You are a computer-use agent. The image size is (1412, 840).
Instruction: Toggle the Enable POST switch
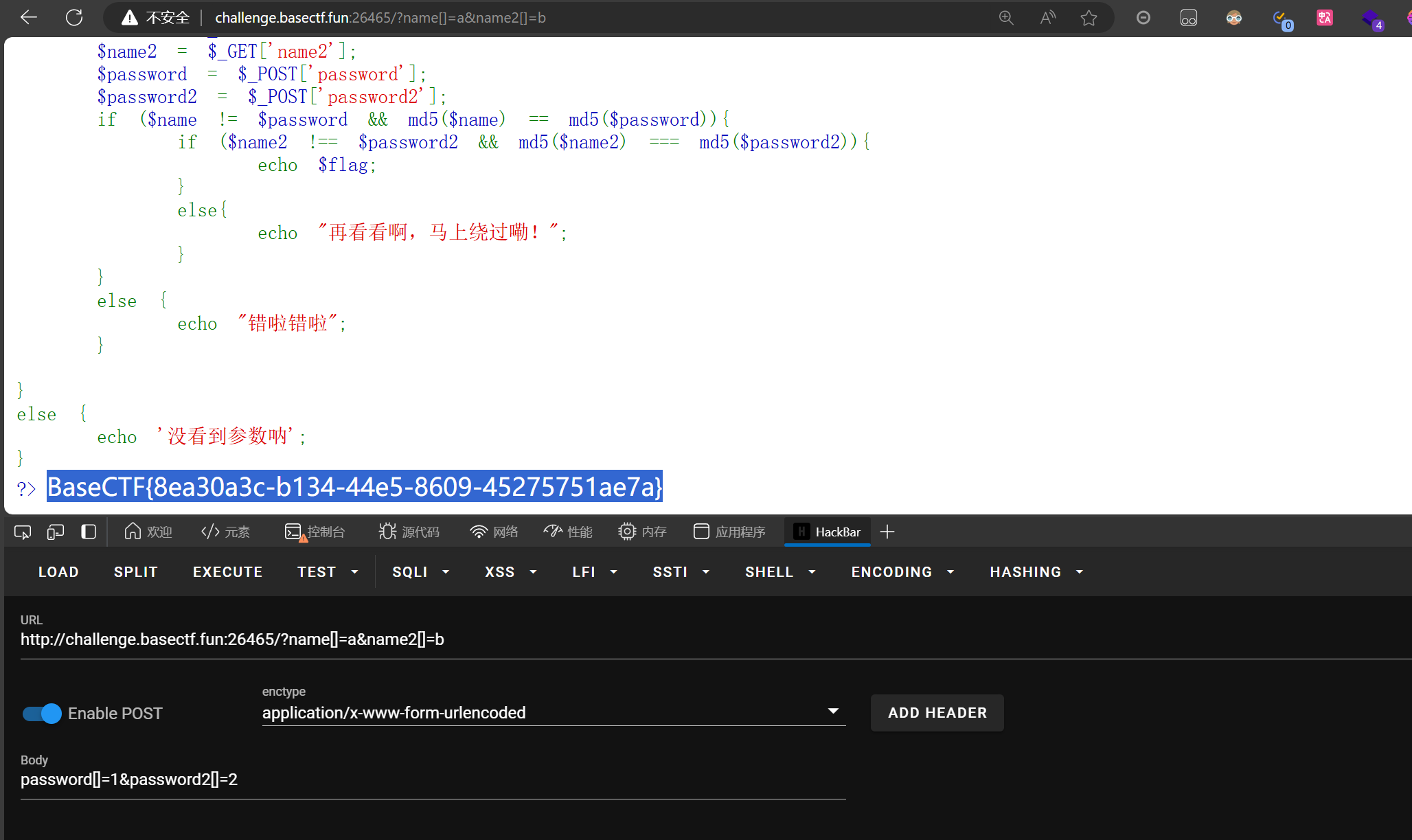tap(42, 714)
